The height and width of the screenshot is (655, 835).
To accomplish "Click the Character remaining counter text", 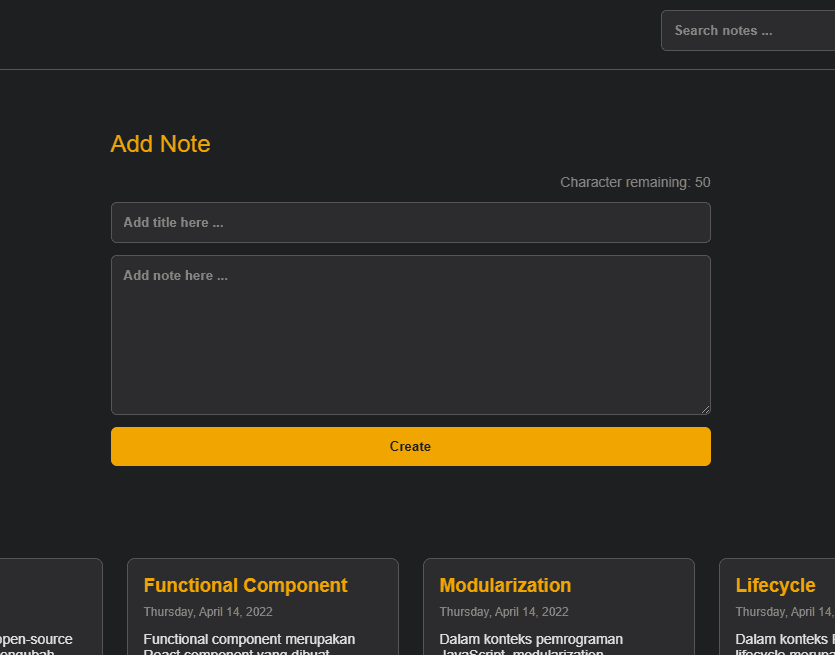I will (635, 182).
